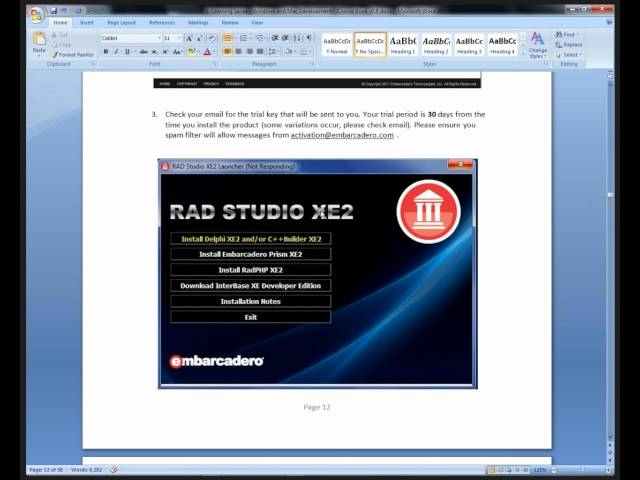The width and height of the screenshot is (640, 480).
Task: Open the Change Case dropdown
Action: coord(177,52)
